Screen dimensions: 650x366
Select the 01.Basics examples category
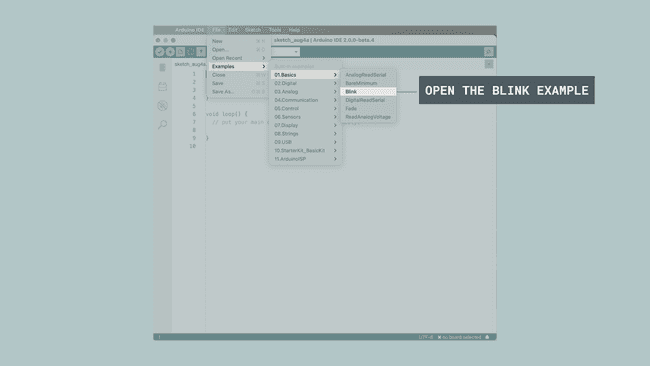pyautogui.click(x=306, y=75)
